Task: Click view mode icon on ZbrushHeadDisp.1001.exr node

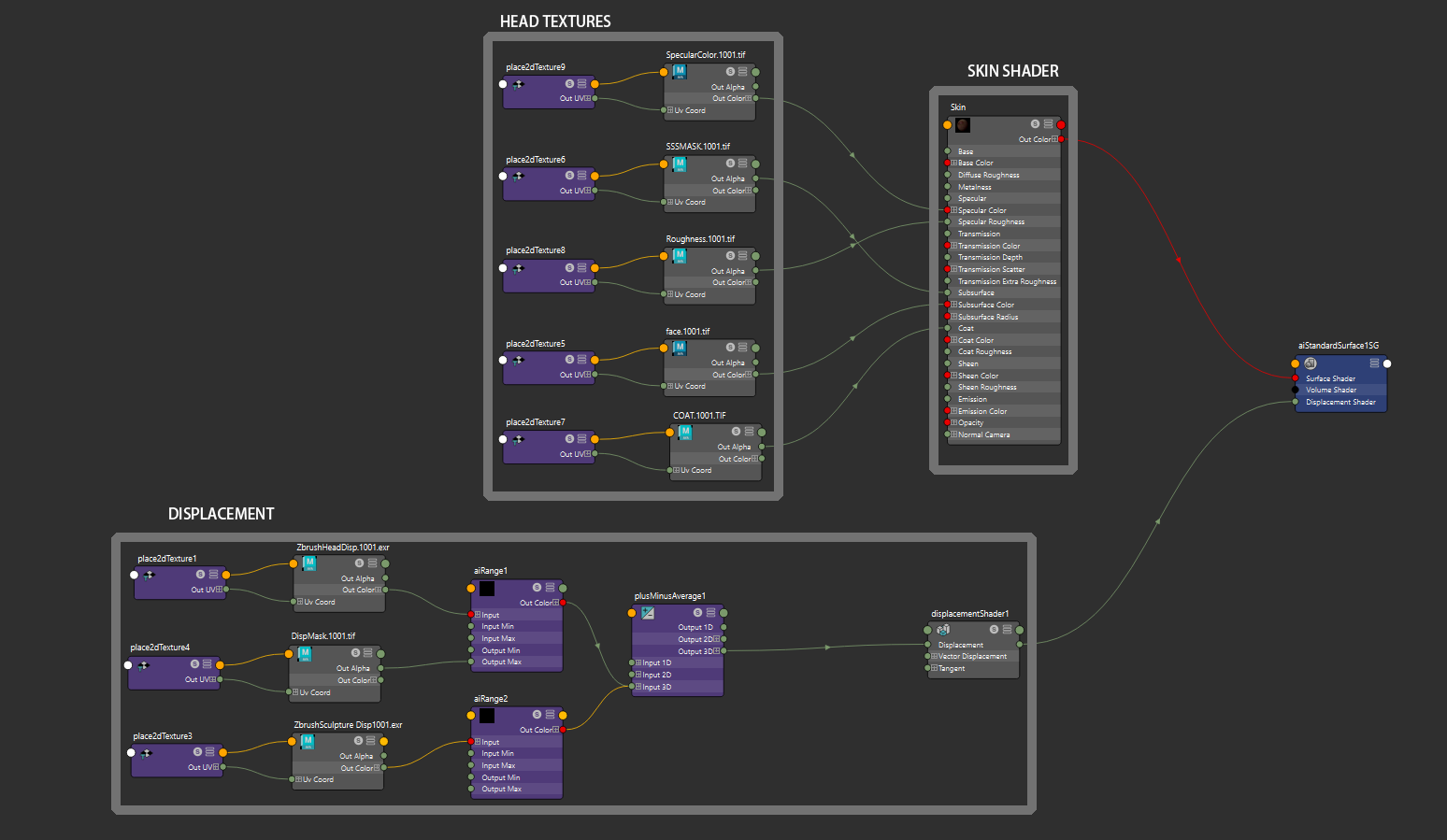Action: coord(372,563)
